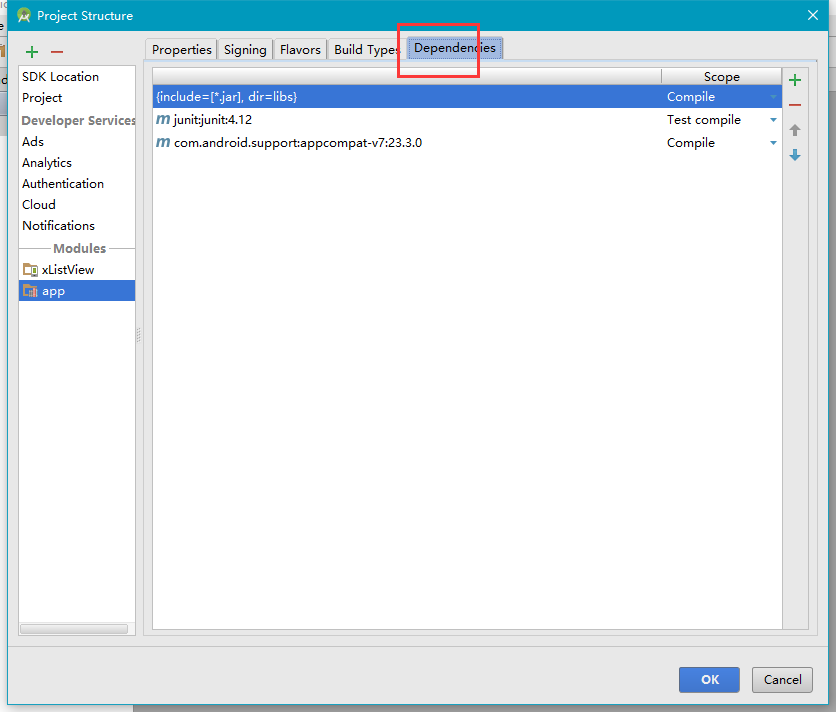Close the Project Structure dialog
836x712 pixels.
click(x=813, y=15)
